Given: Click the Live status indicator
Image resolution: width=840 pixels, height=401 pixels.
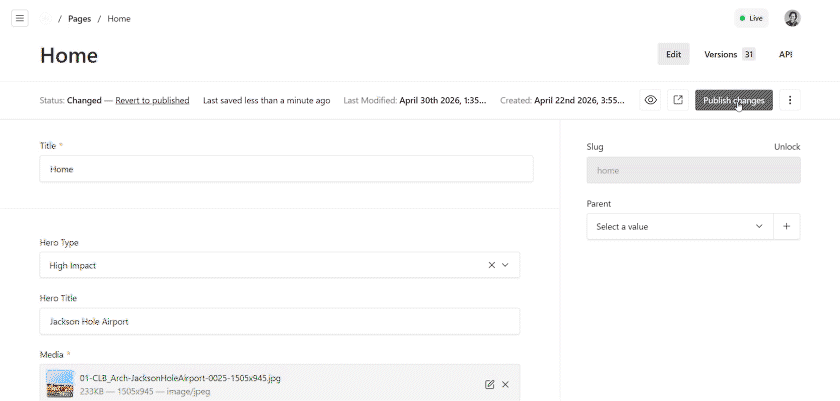Looking at the screenshot, I should 751,18.
